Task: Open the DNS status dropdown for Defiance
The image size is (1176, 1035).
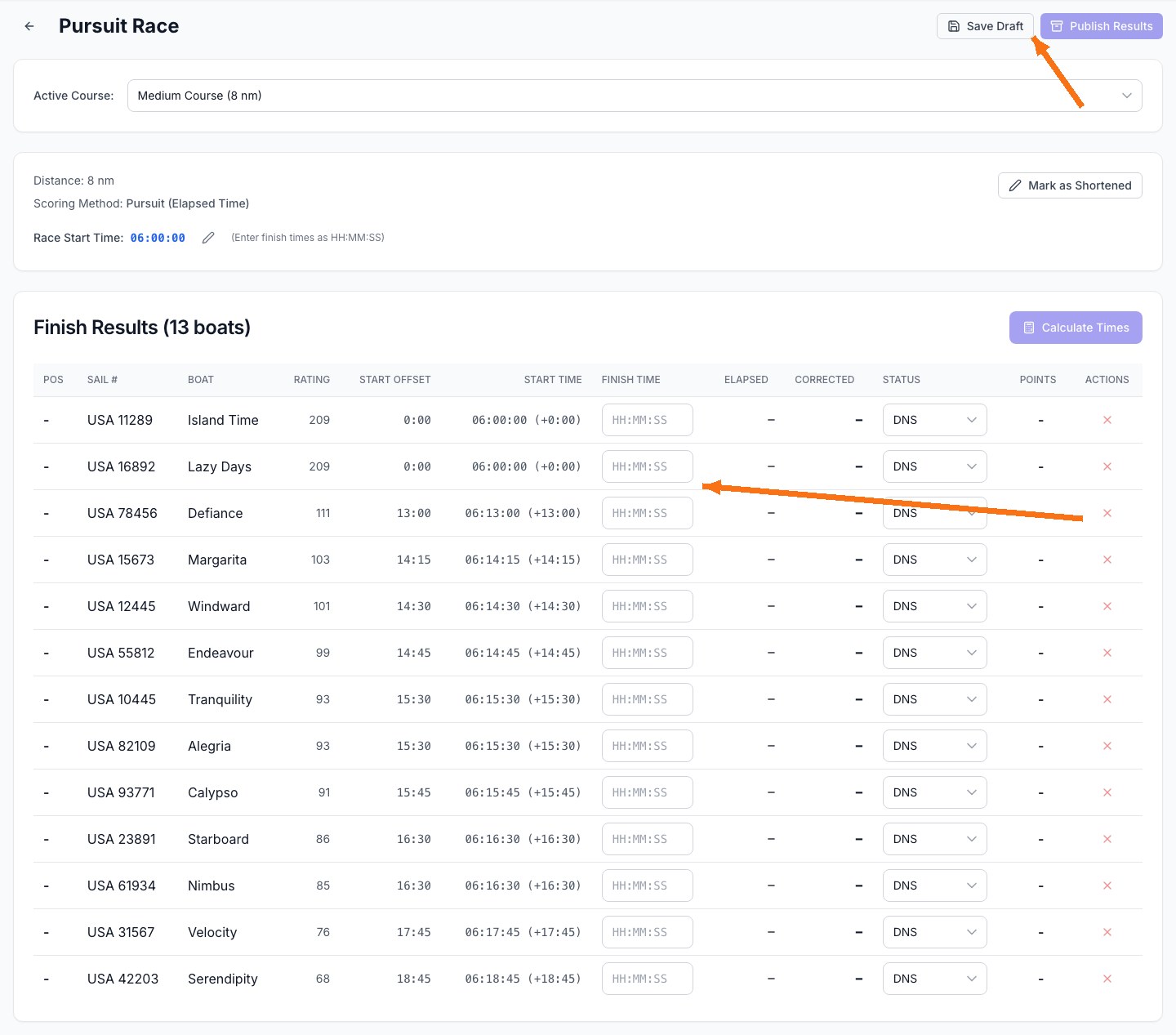Action: point(934,513)
